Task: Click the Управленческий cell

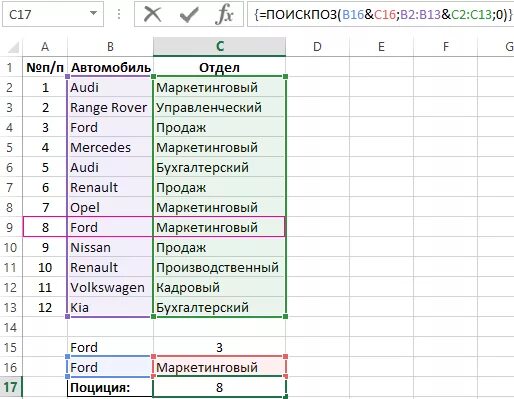Action: 219,107
